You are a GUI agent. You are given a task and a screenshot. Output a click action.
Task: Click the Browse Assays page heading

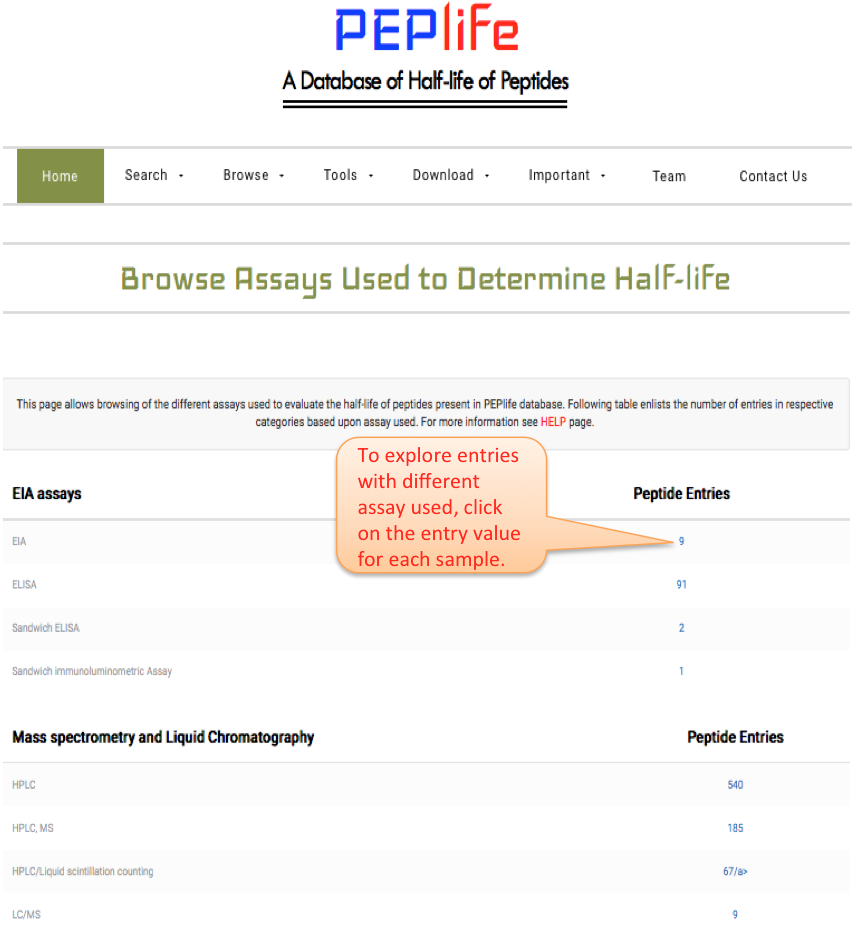point(425,279)
